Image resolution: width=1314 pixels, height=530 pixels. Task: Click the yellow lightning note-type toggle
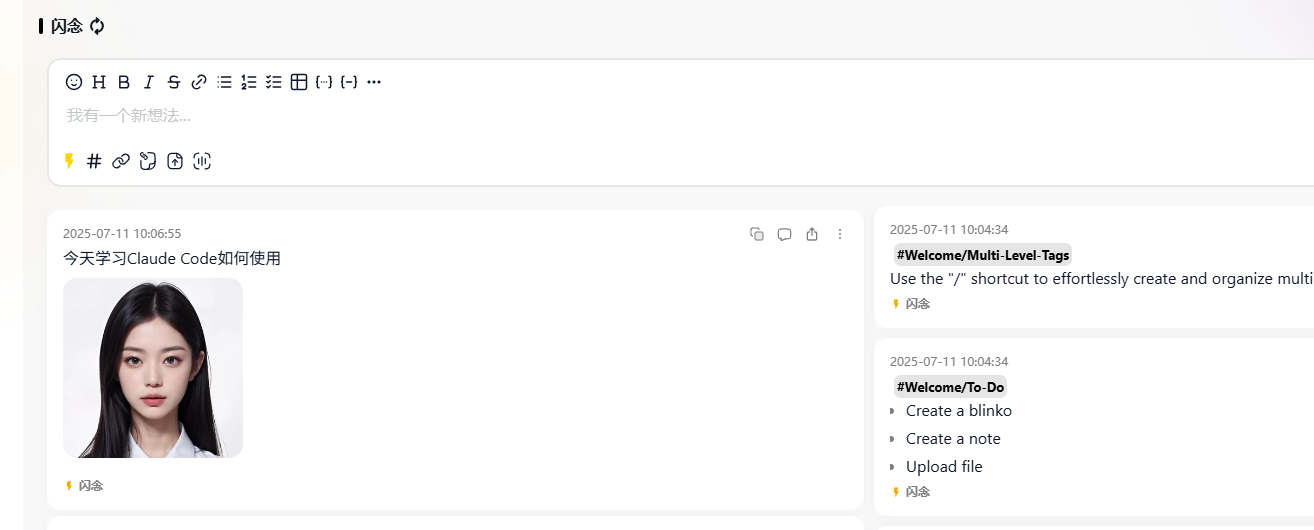tap(69, 161)
